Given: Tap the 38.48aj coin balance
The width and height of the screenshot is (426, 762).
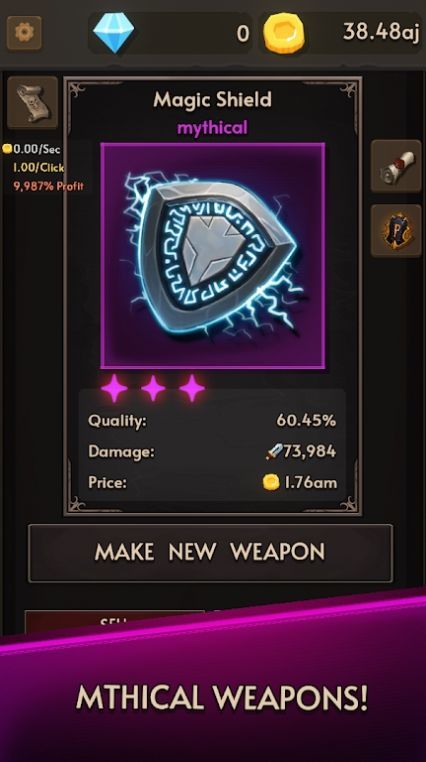Looking at the screenshot, I should (381, 32).
